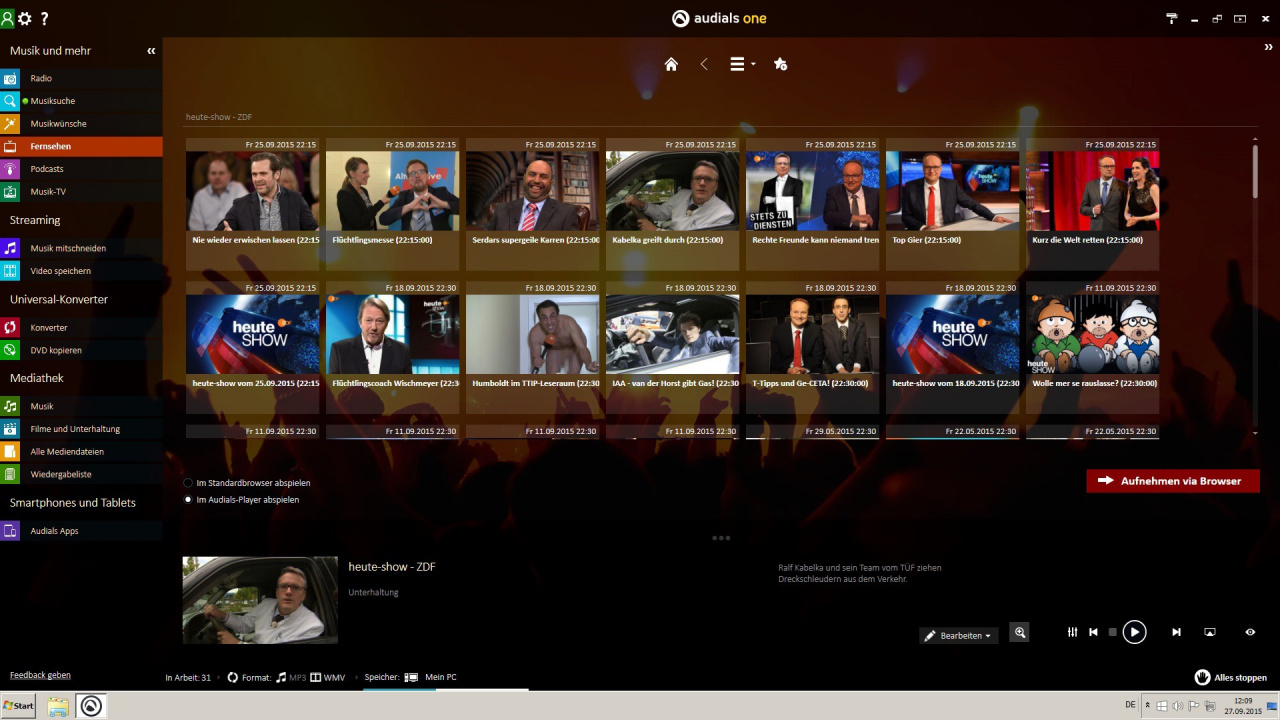Open Musik in the Mediathek
Screen dimensions: 1280x720
click(81, 406)
